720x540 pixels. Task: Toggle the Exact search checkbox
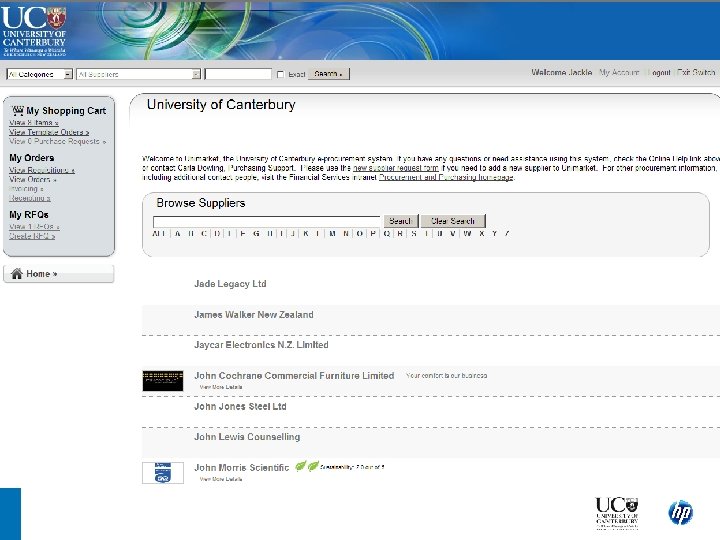click(281, 74)
